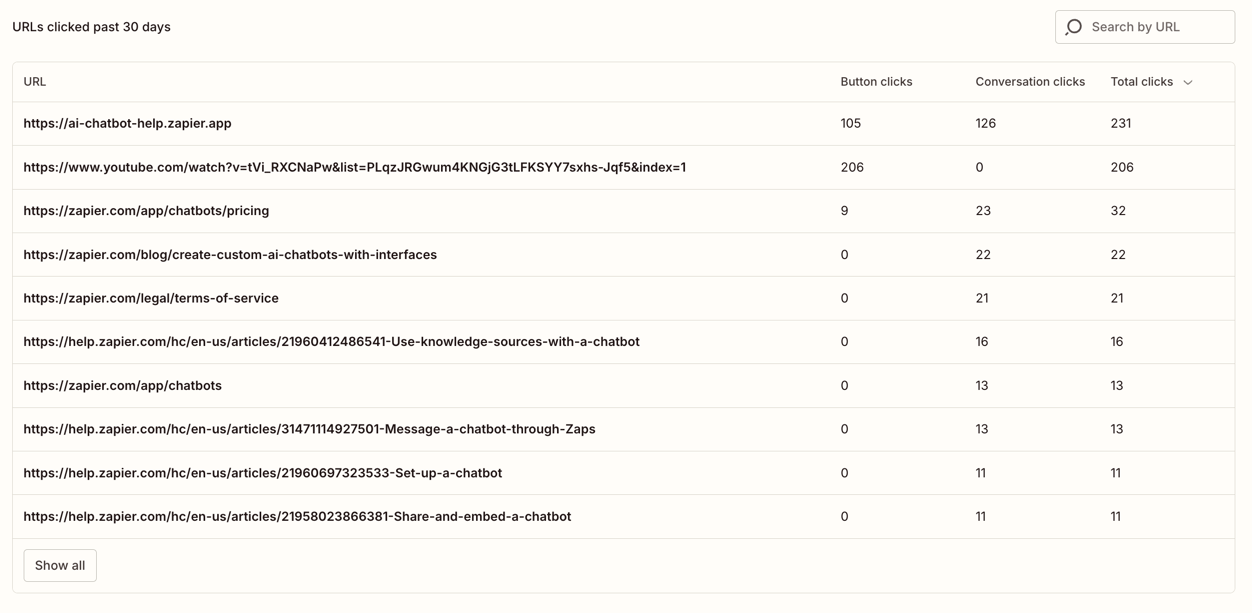Open the terms-of-service URL
This screenshot has height=613, width=1252.
[x=151, y=298]
